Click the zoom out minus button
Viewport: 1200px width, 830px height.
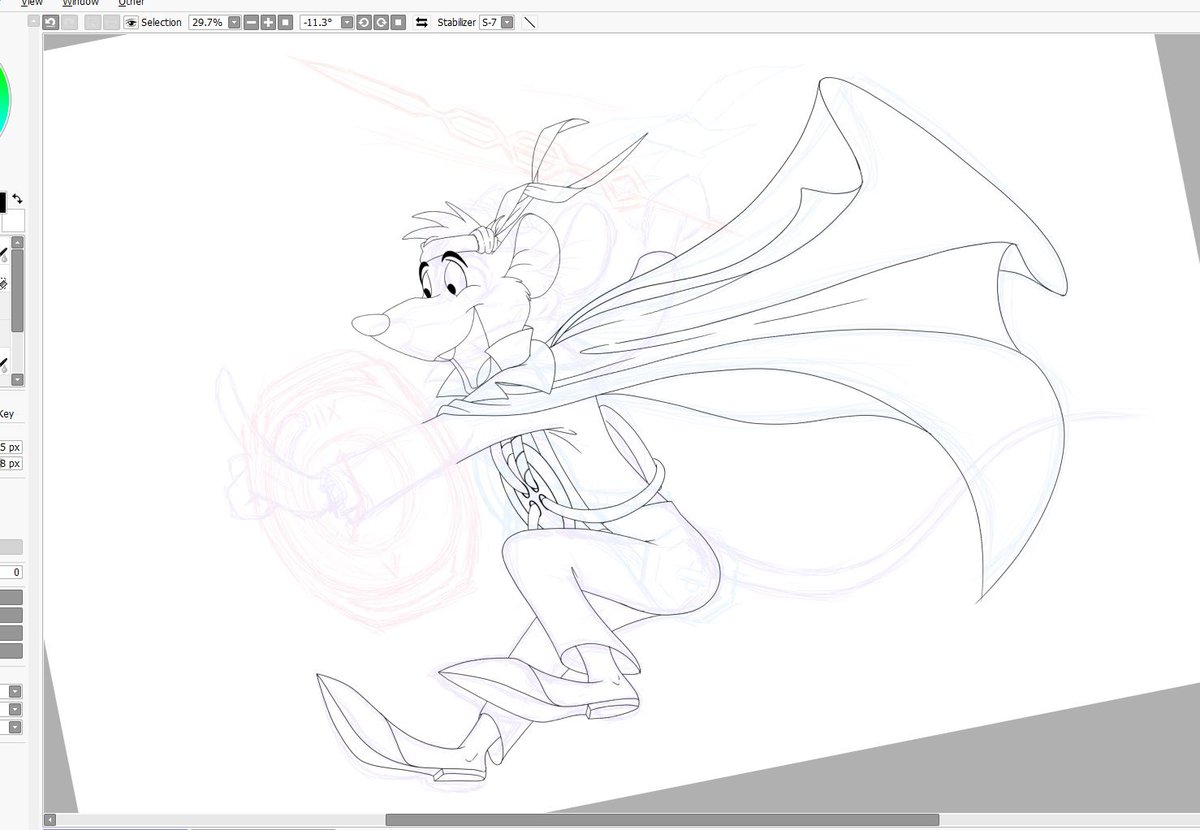[252, 22]
